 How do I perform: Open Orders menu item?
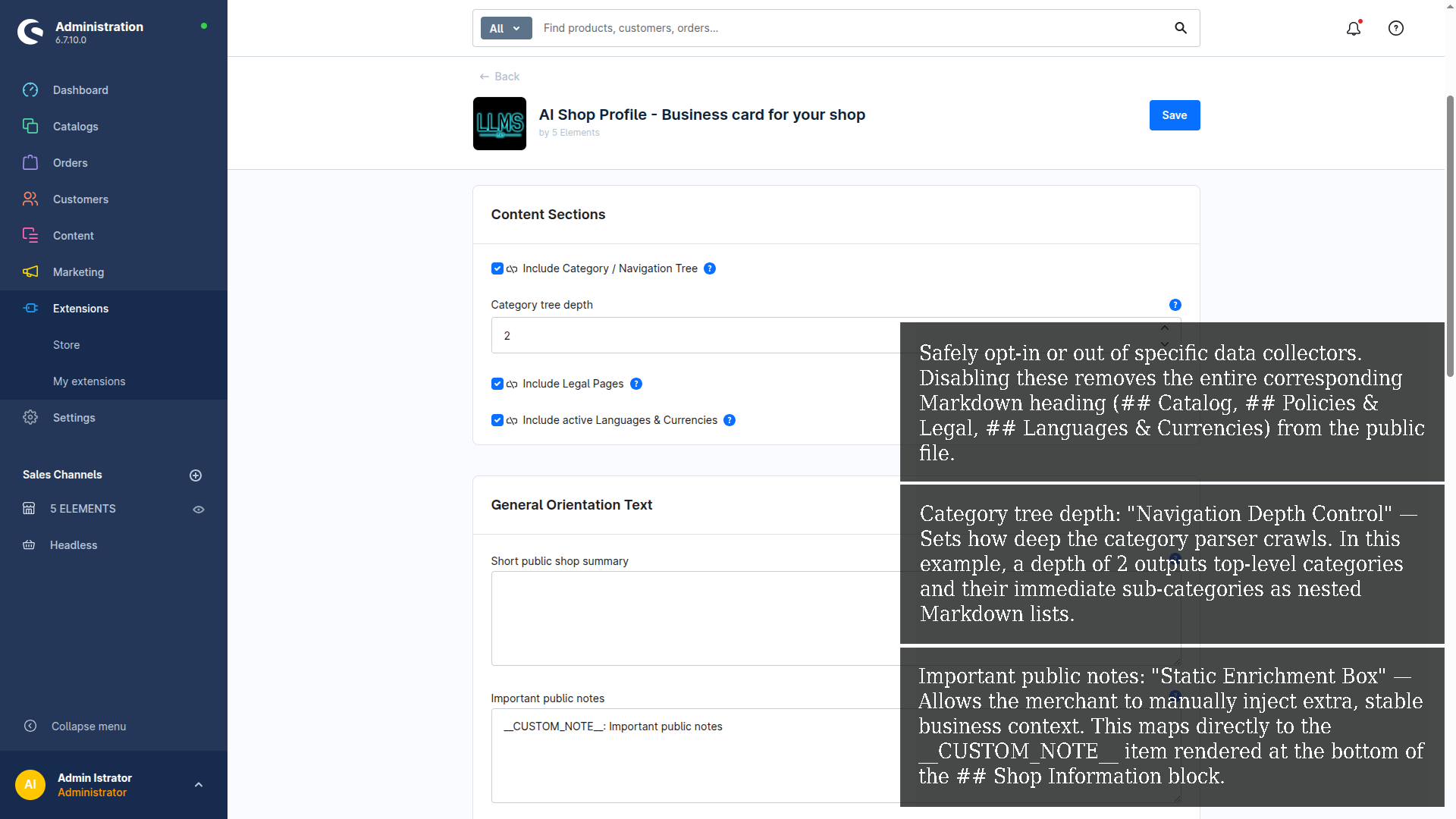(x=71, y=163)
